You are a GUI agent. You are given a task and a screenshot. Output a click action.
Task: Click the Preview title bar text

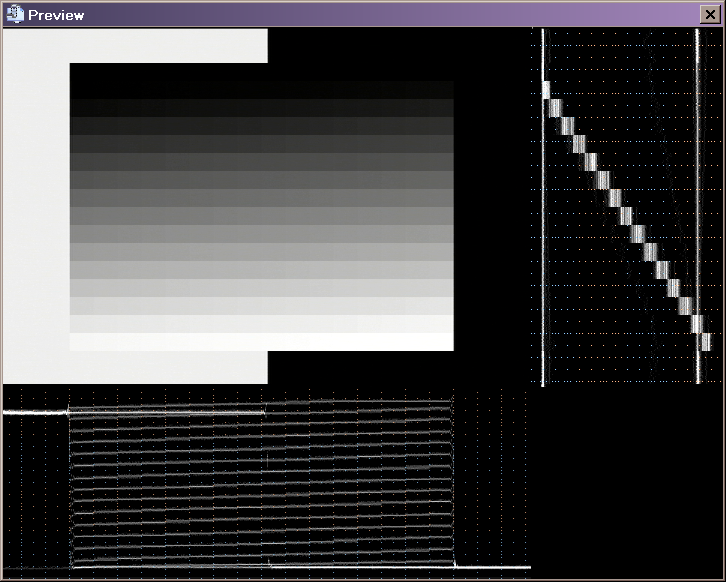56,15
